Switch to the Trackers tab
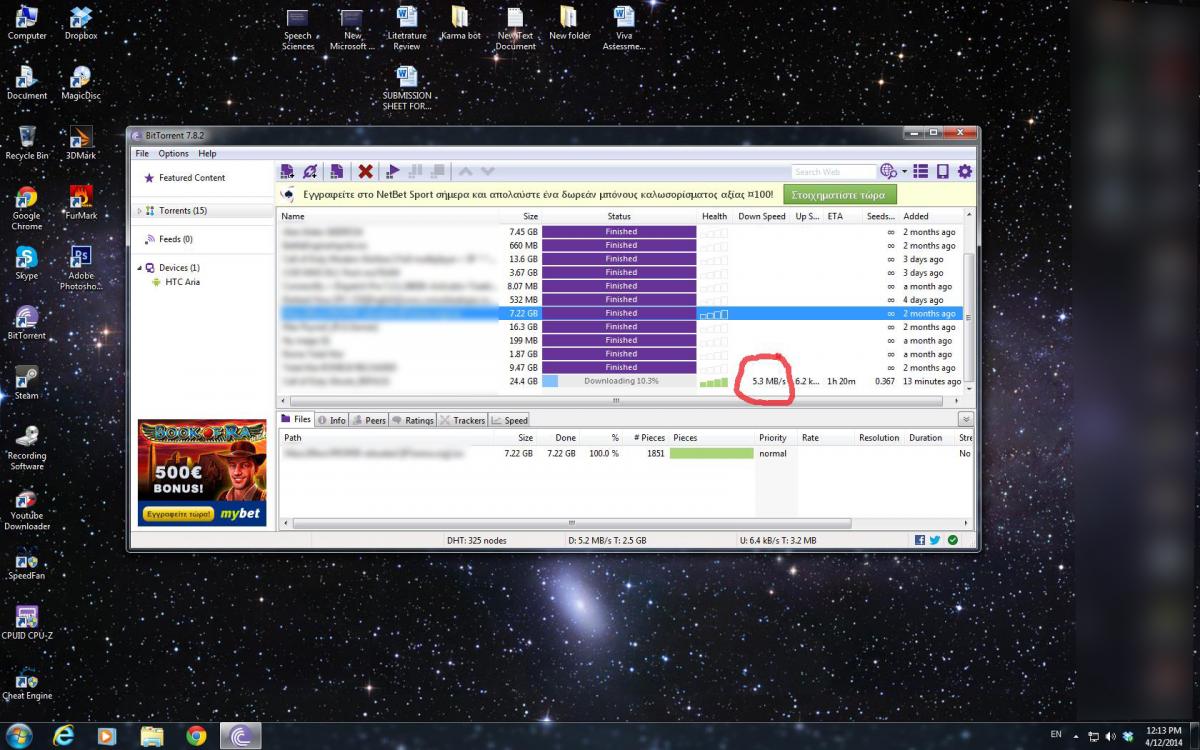Screen dimensions: 1200x750 click(x=463, y=420)
